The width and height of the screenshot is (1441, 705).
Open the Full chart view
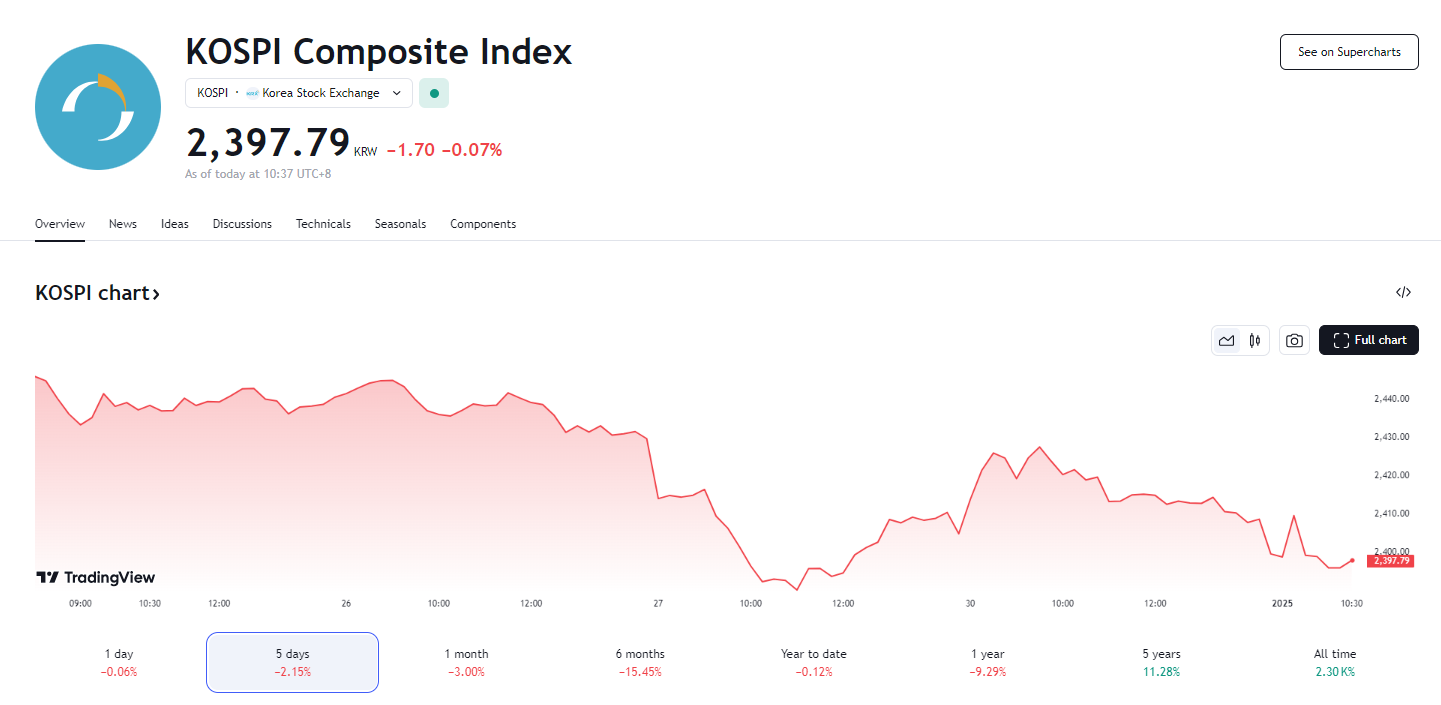pos(1368,341)
